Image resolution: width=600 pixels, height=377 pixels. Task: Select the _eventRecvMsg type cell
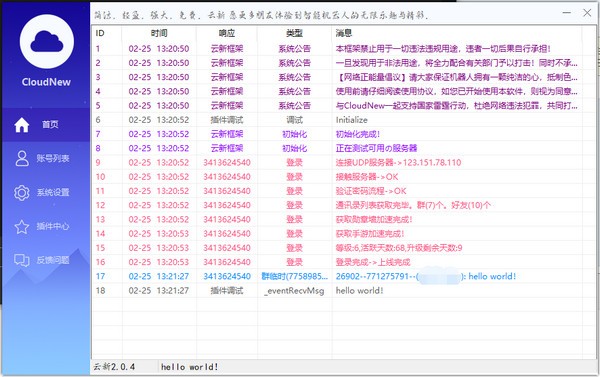tap(295, 291)
